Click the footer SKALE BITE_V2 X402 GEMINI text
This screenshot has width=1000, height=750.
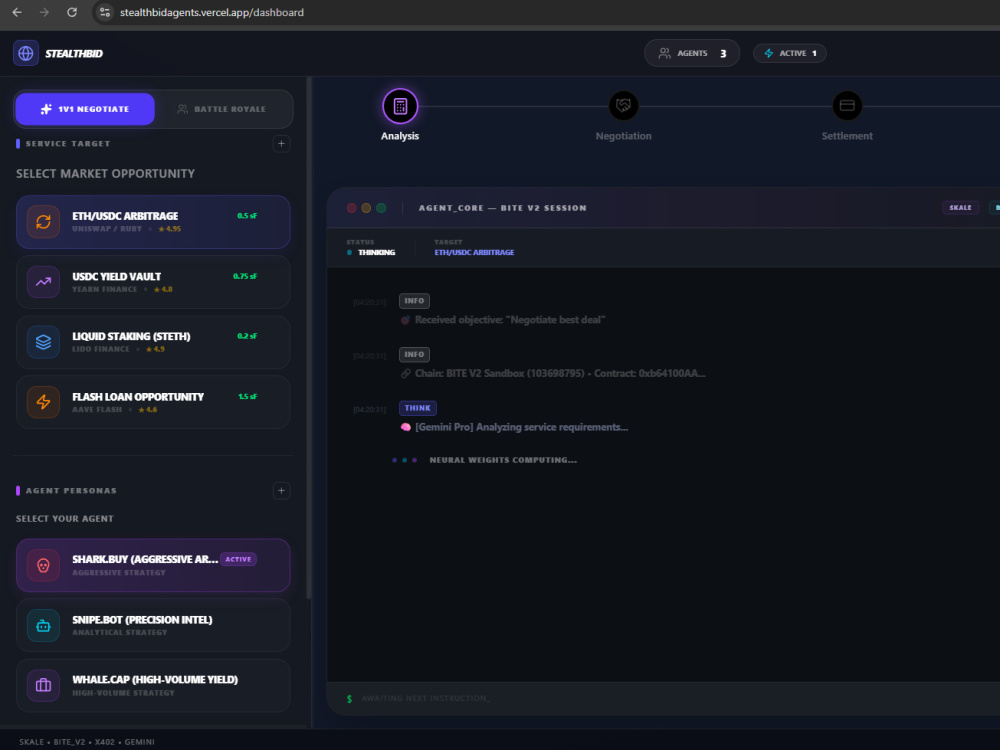pos(87,742)
